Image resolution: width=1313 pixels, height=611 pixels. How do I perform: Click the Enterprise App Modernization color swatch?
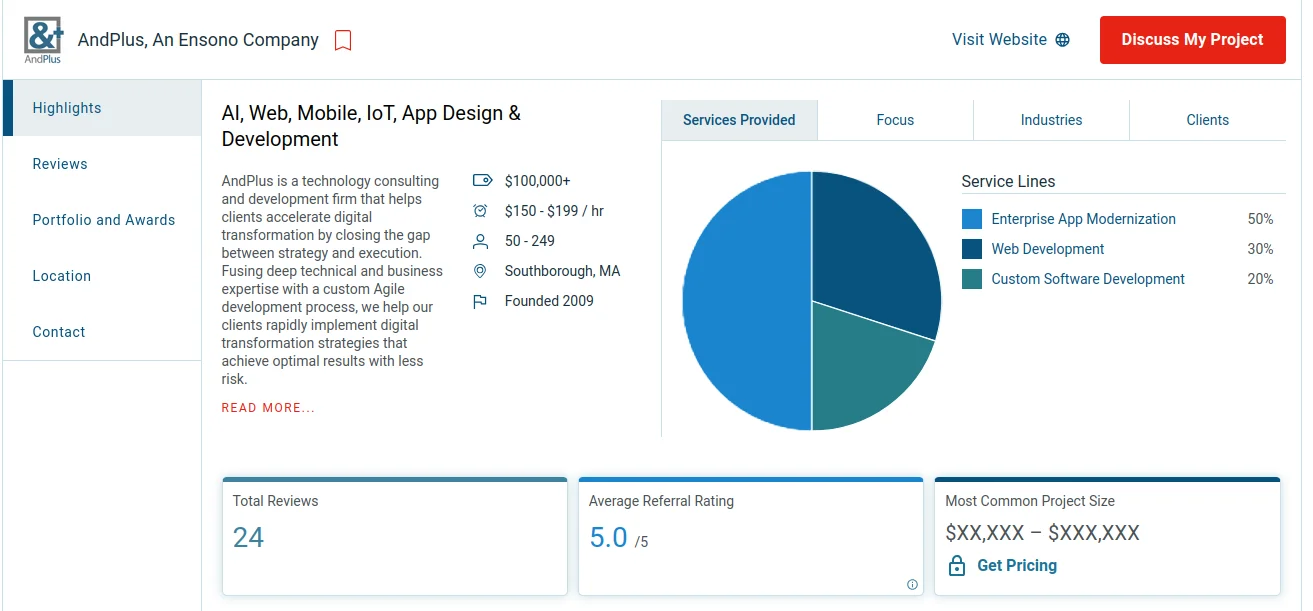point(972,219)
